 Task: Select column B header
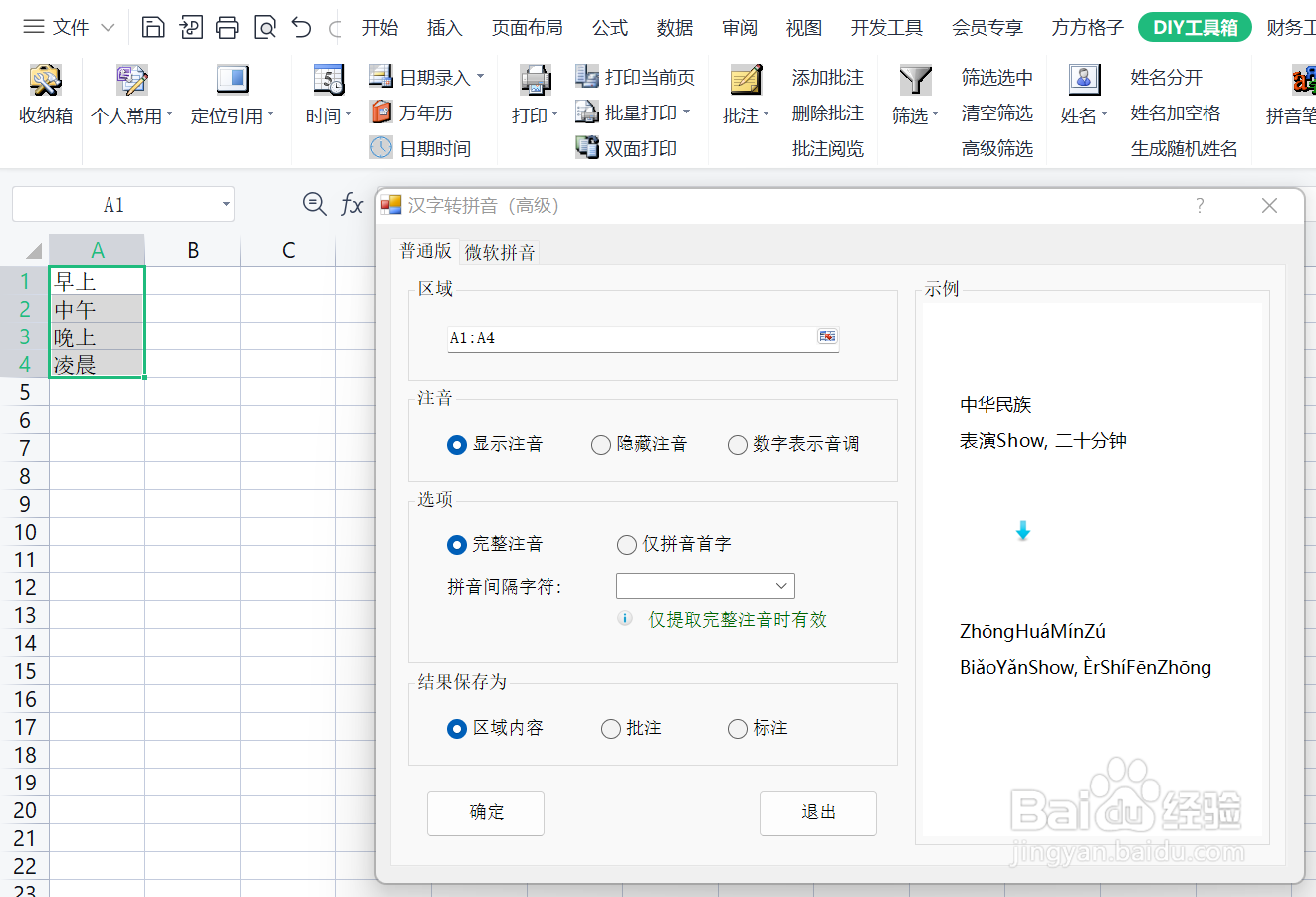click(x=193, y=250)
